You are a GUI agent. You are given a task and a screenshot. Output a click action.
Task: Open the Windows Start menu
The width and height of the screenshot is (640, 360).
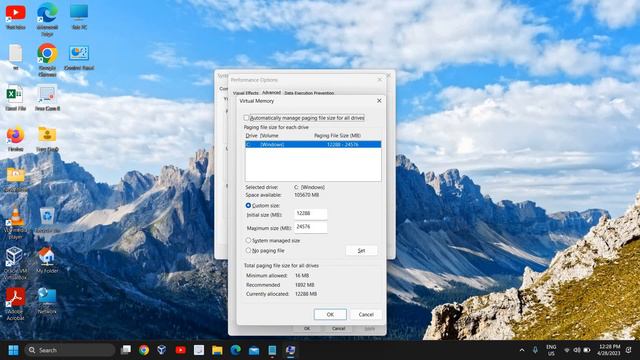point(13,350)
